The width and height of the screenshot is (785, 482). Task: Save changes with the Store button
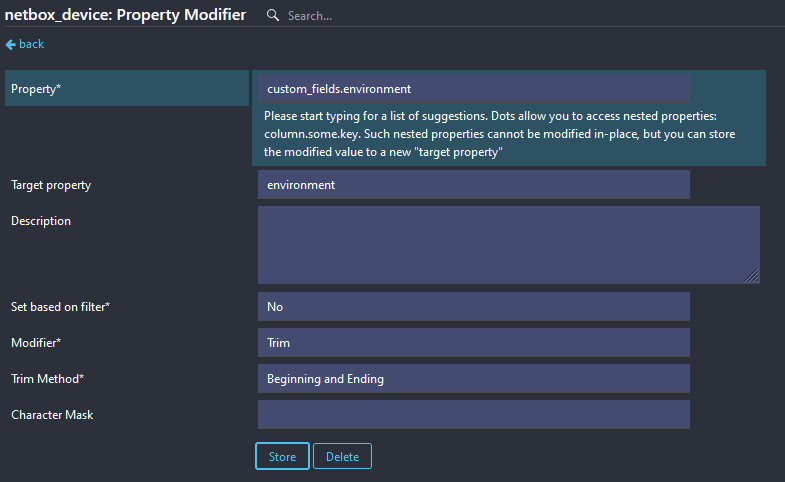[282, 456]
